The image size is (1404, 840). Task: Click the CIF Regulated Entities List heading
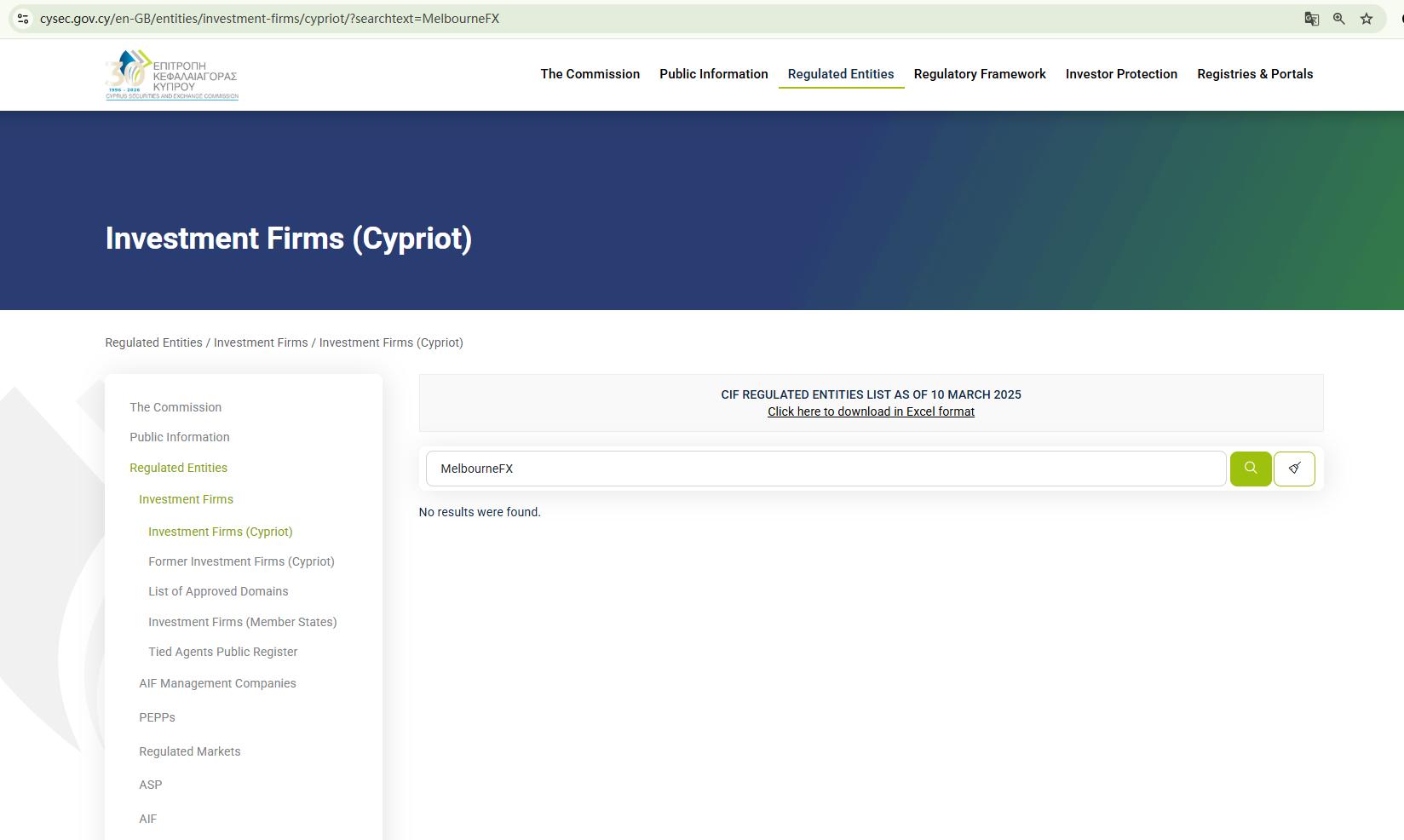[871, 394]
